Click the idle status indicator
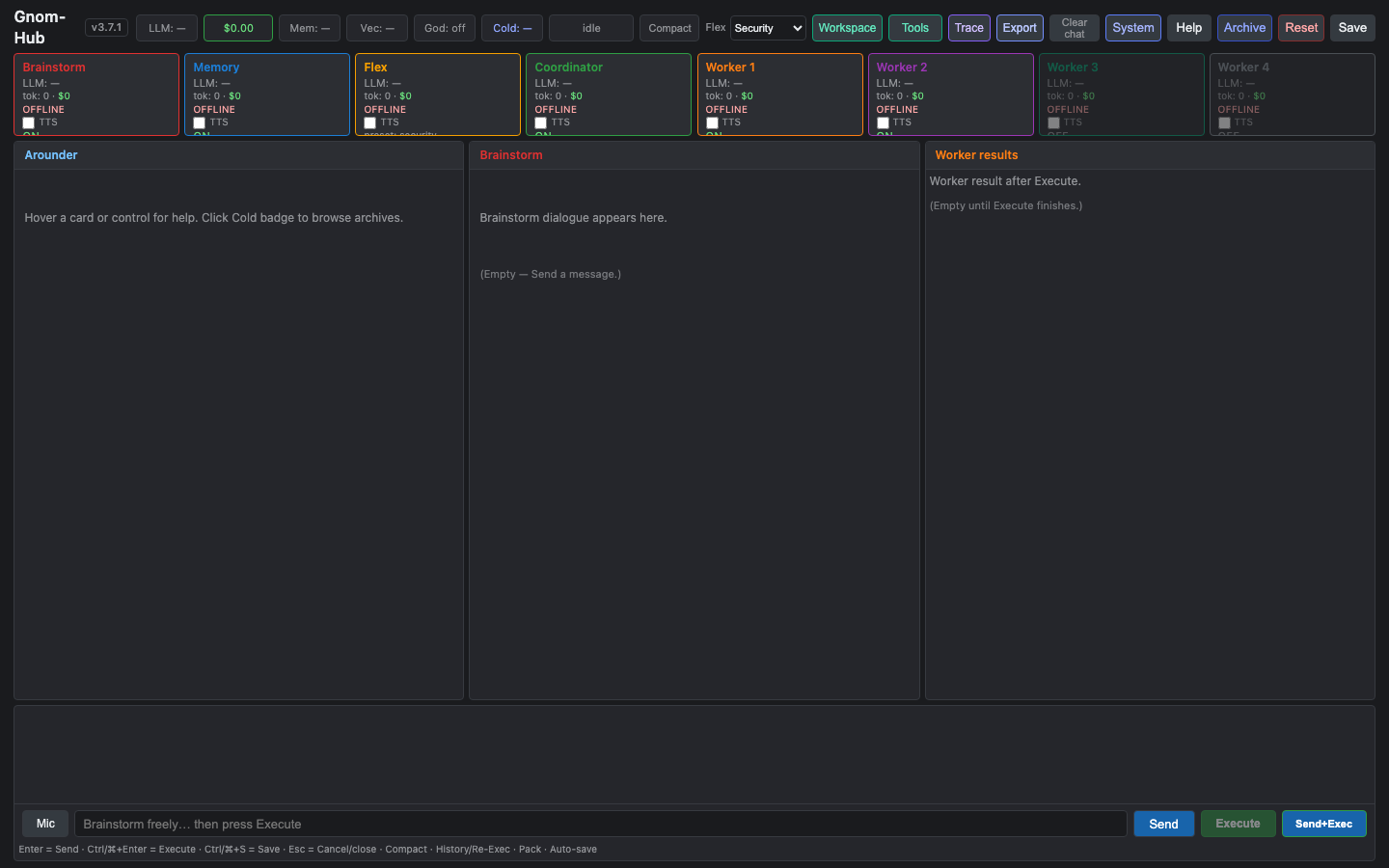 pyautogui.click(x=591, y=28)
